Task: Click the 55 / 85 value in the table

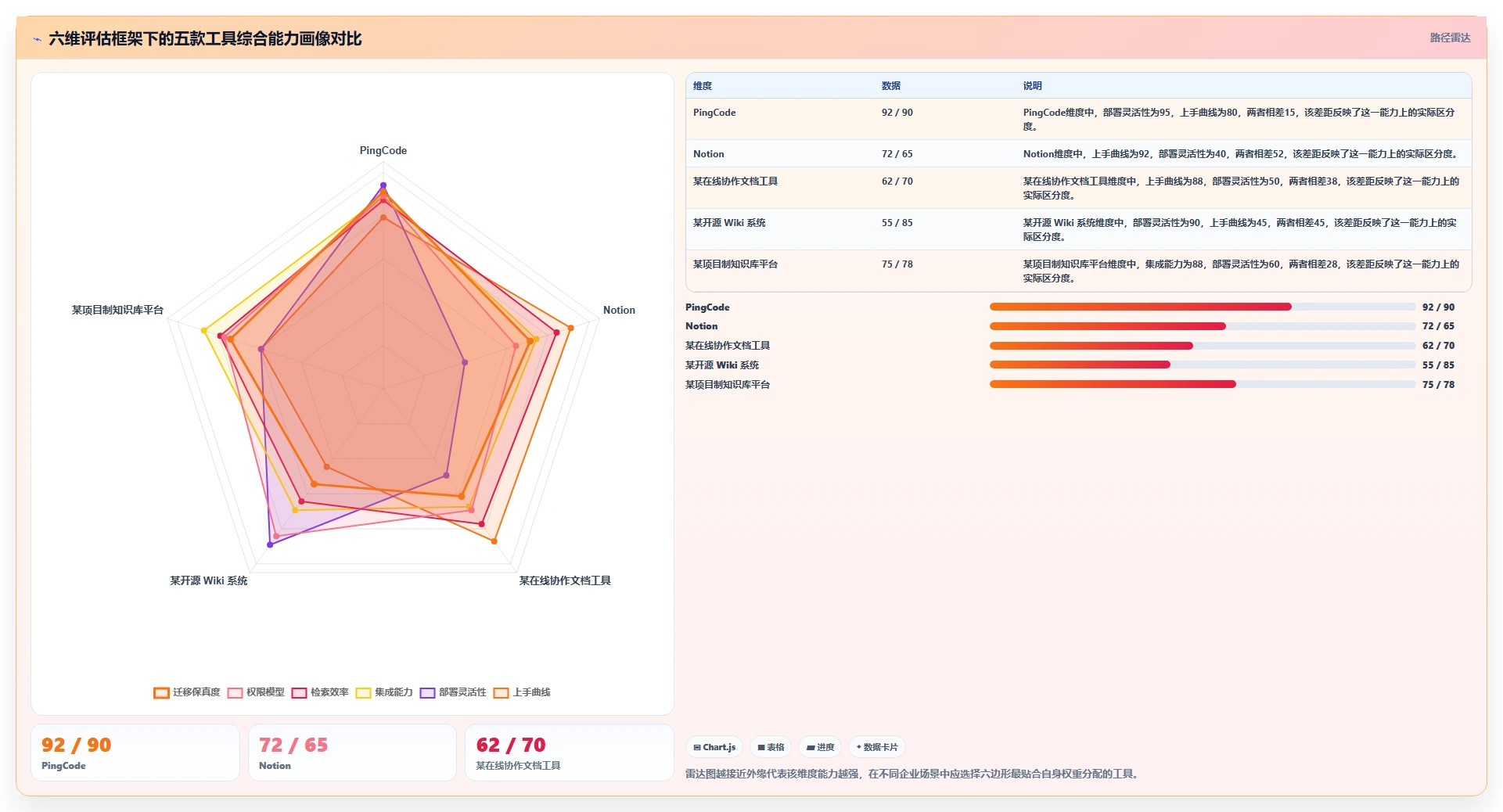Action: point(897,223)
